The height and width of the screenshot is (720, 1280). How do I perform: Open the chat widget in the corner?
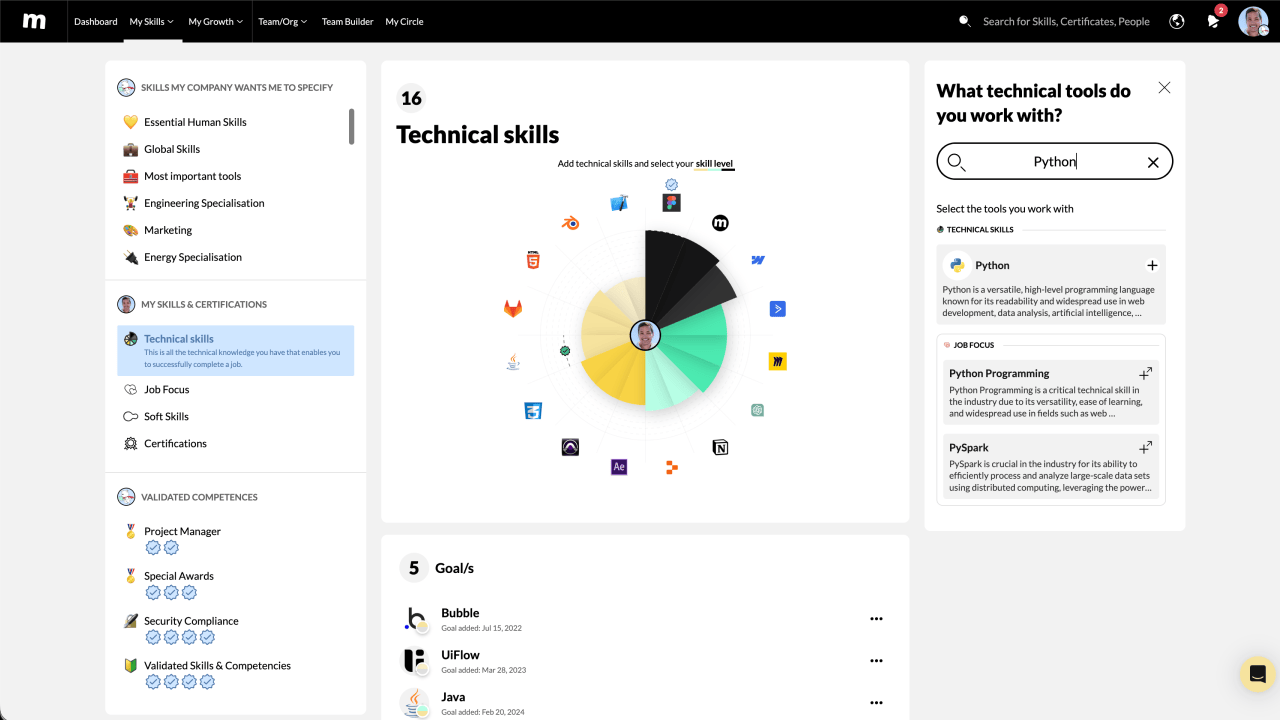coord(1257,673)
